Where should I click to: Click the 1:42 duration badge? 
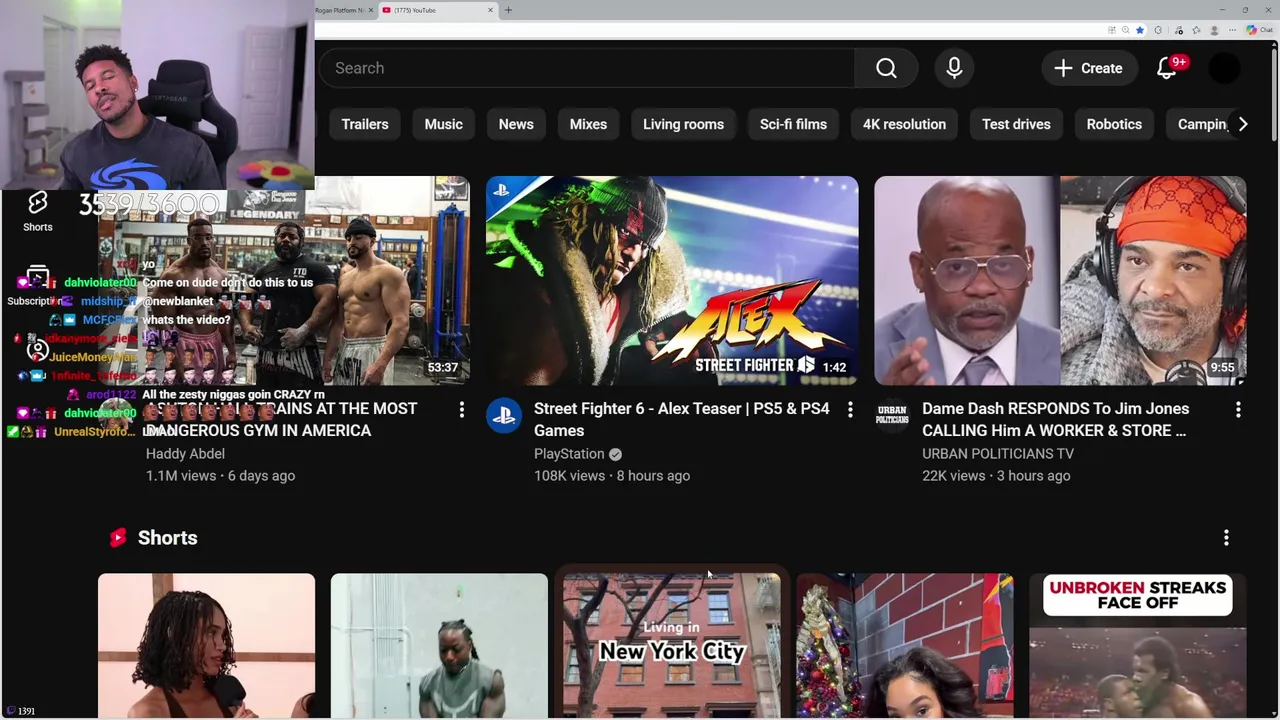834,367
